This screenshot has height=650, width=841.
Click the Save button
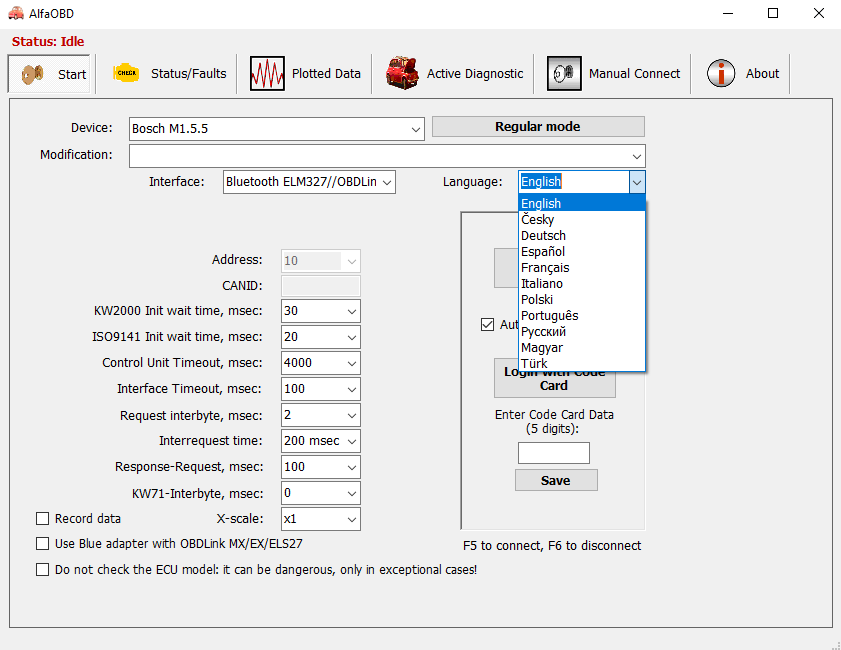pyautogui.click(x=556, y=480)
